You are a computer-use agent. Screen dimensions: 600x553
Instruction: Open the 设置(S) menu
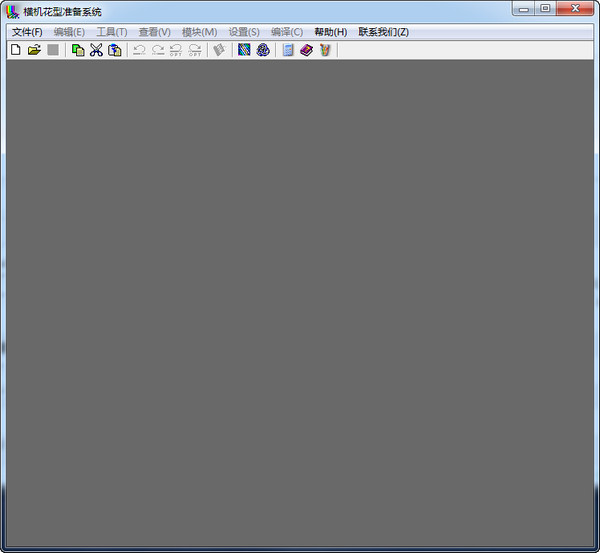pyautogui.click(x=244, y=32)
